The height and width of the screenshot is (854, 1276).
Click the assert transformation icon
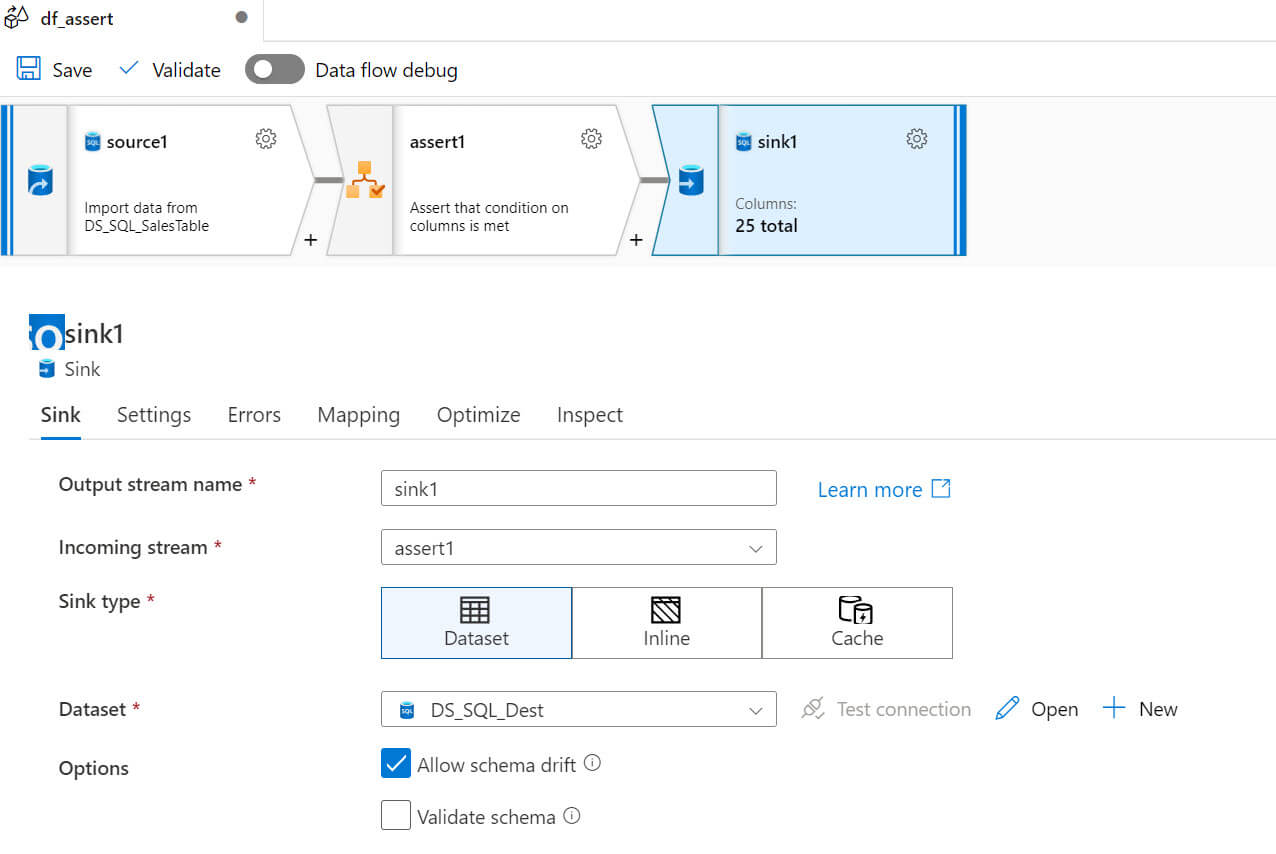(x=364, y=180)
